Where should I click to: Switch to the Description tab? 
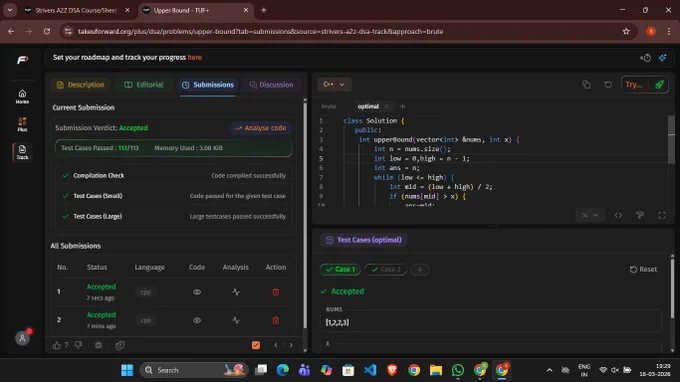[80, 85]
